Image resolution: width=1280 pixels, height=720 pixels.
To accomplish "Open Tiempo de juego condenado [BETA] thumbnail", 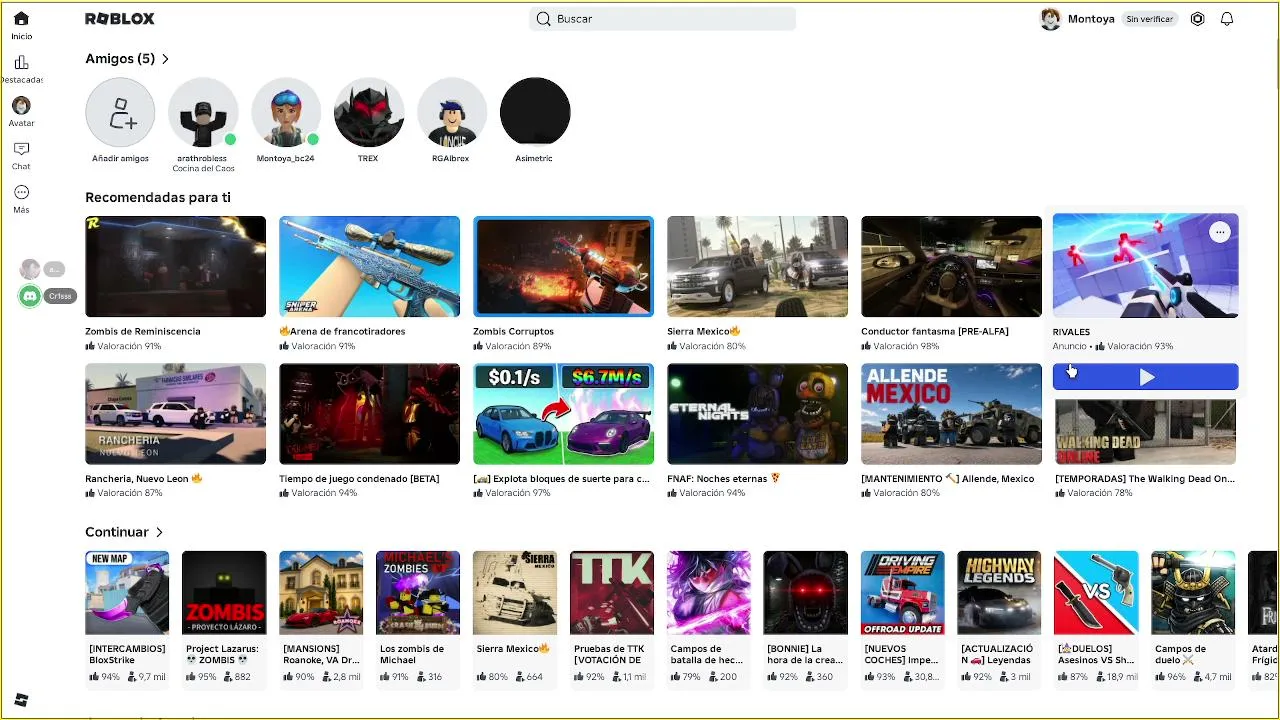I will [x=369, y=414].
